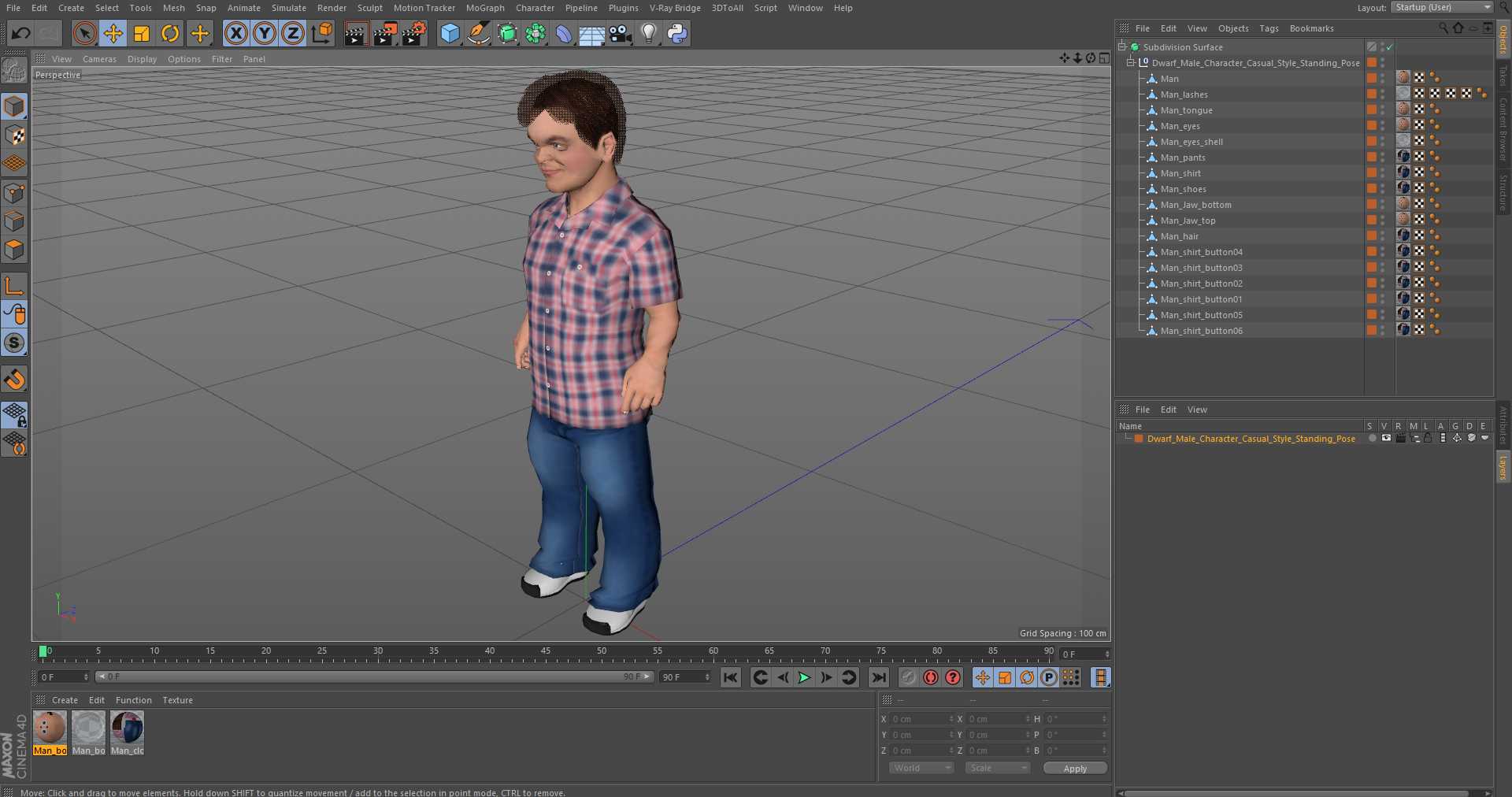Open material manager Texture menu
The height and width of the screenshot is (797, 1512).
[x=177, y=700]
